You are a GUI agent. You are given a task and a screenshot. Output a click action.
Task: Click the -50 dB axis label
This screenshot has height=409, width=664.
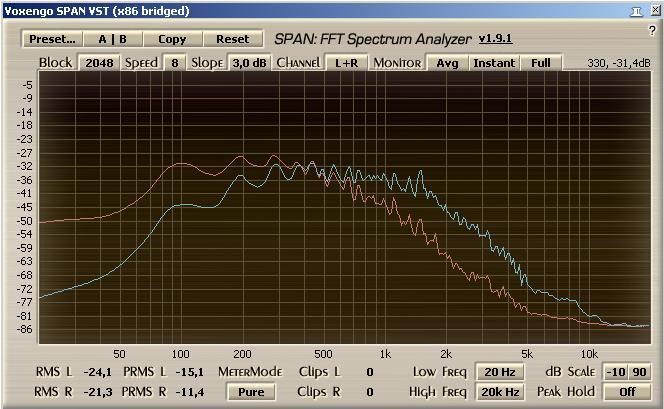point(24,221)
